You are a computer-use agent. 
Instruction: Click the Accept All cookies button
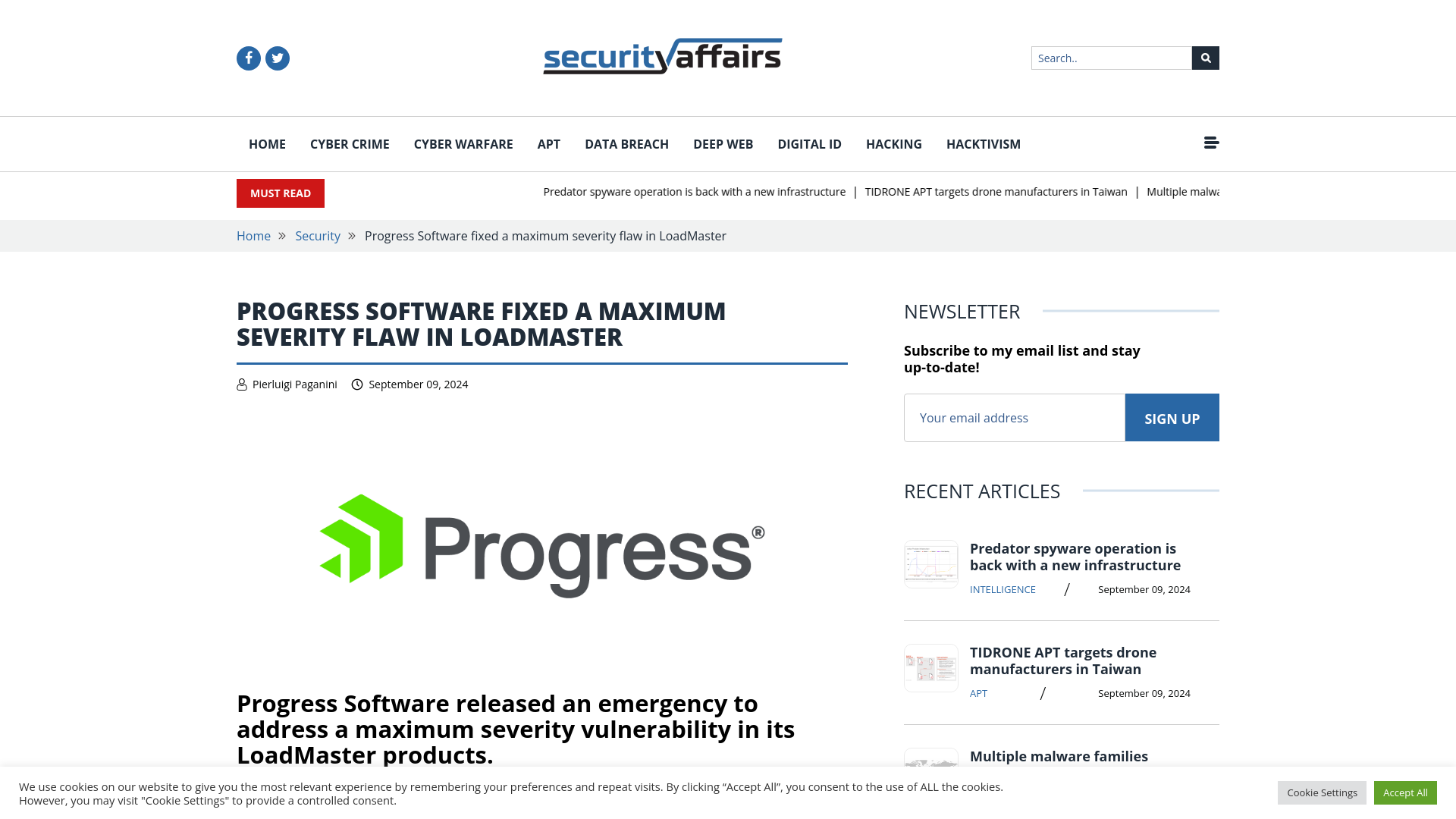coord(1405,792)
